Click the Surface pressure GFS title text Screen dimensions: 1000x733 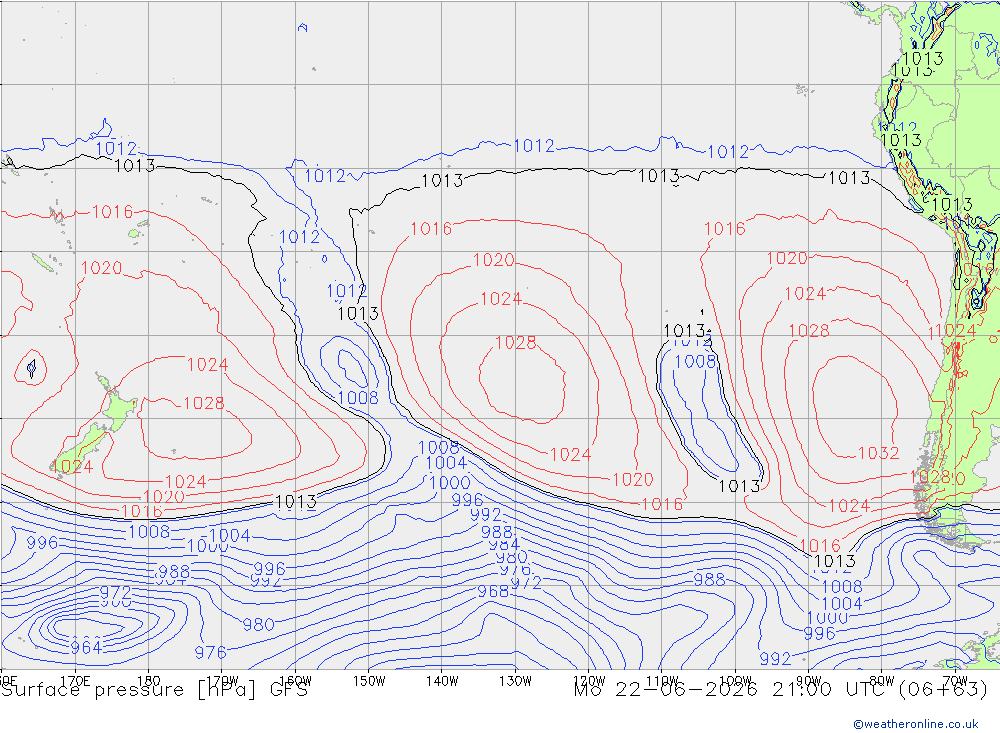pos(154,690)
